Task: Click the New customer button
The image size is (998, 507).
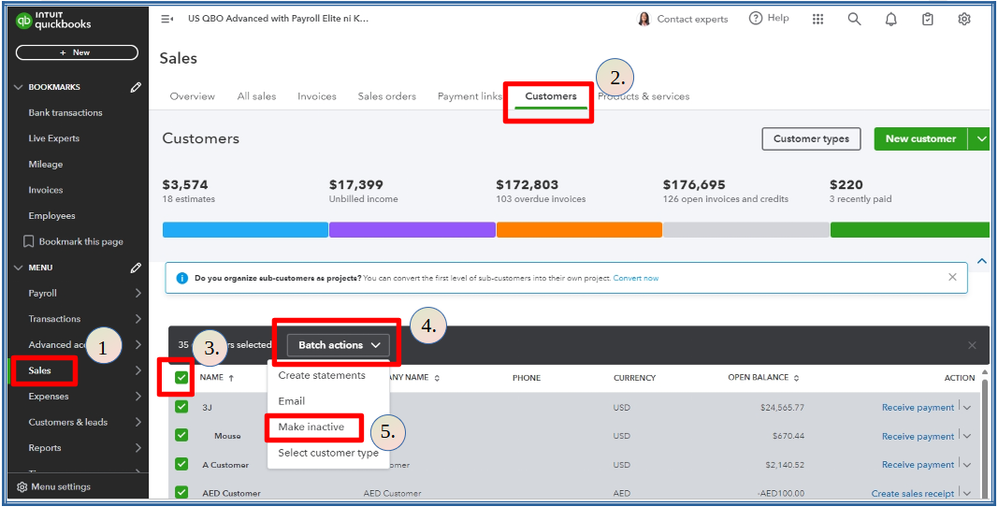Action: tap(921, 139)
